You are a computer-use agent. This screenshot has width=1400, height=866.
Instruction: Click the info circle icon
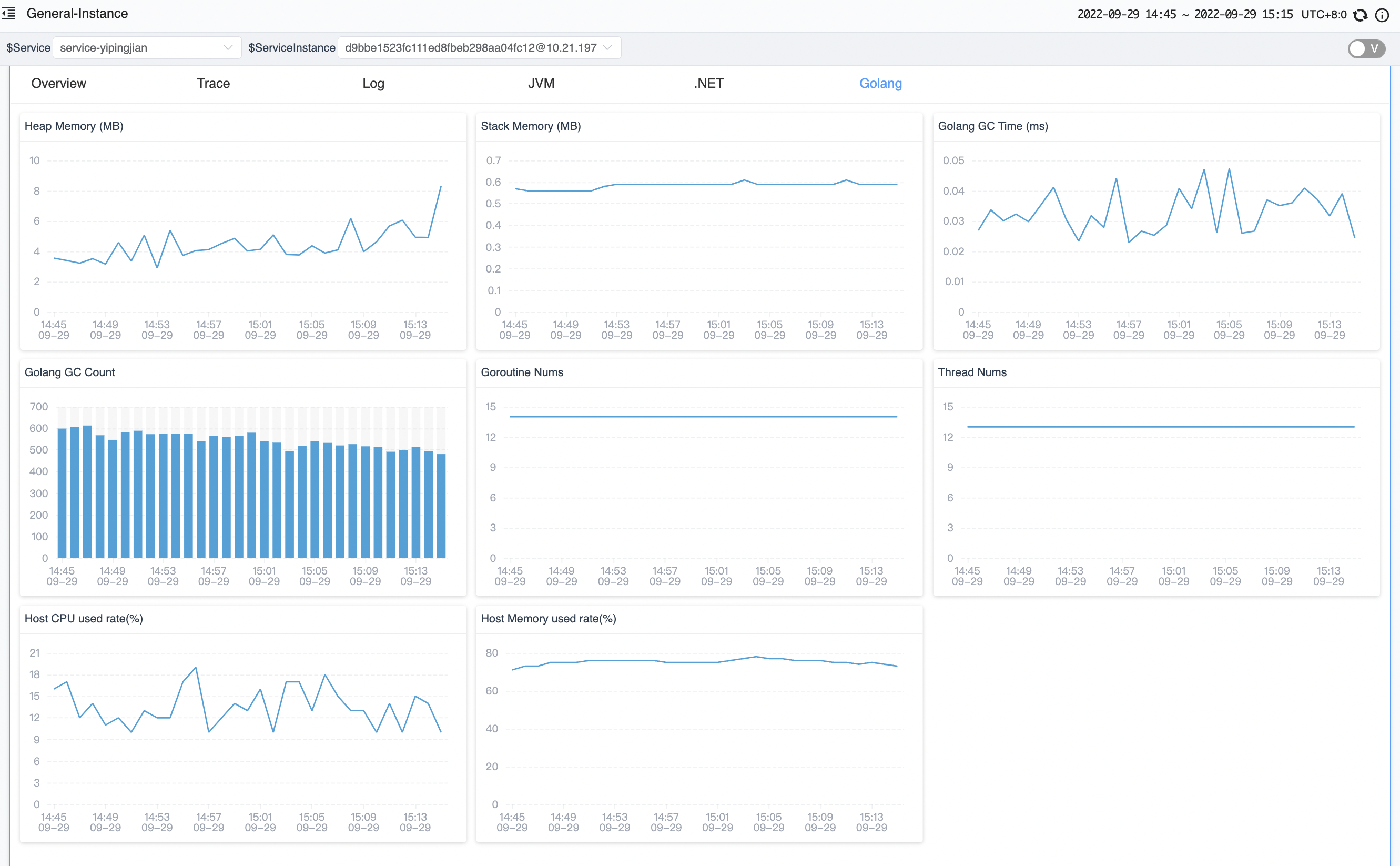tap(1382, 15)
